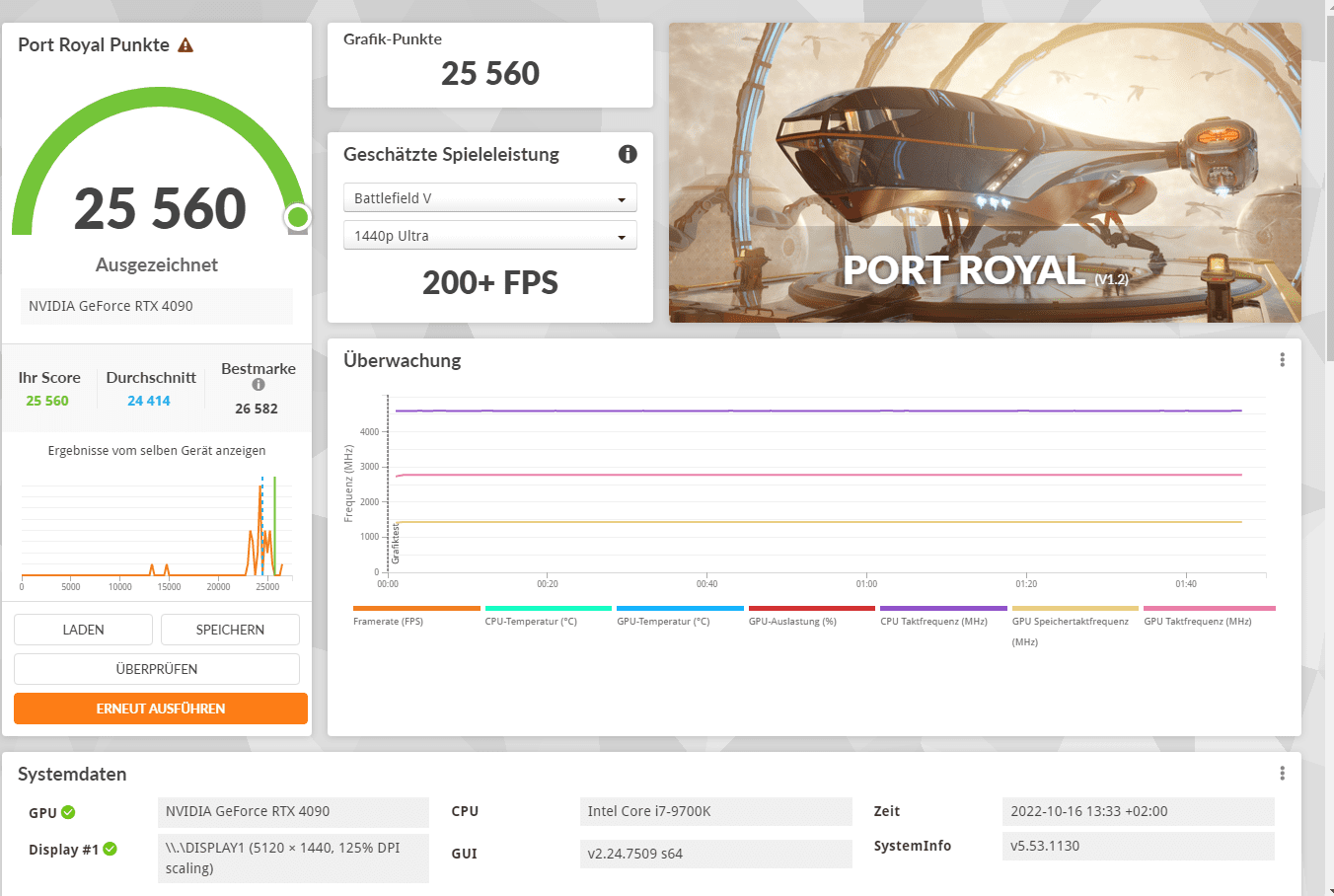Click the green checkmark beside GPU
The height and width of the screenshot is (896, 1334).
pyautogui.click(x=68, y=812)
